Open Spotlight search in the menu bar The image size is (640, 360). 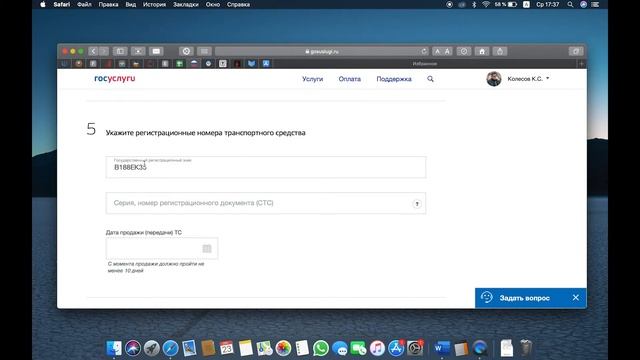pos(570,4)
